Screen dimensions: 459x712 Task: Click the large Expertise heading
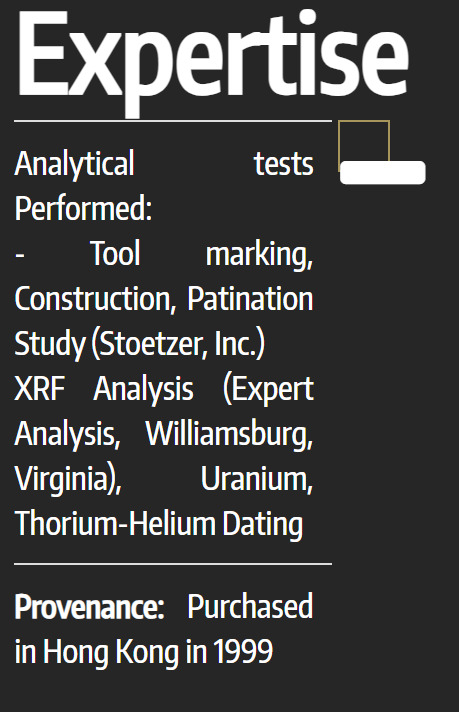[x=212, y=58]
